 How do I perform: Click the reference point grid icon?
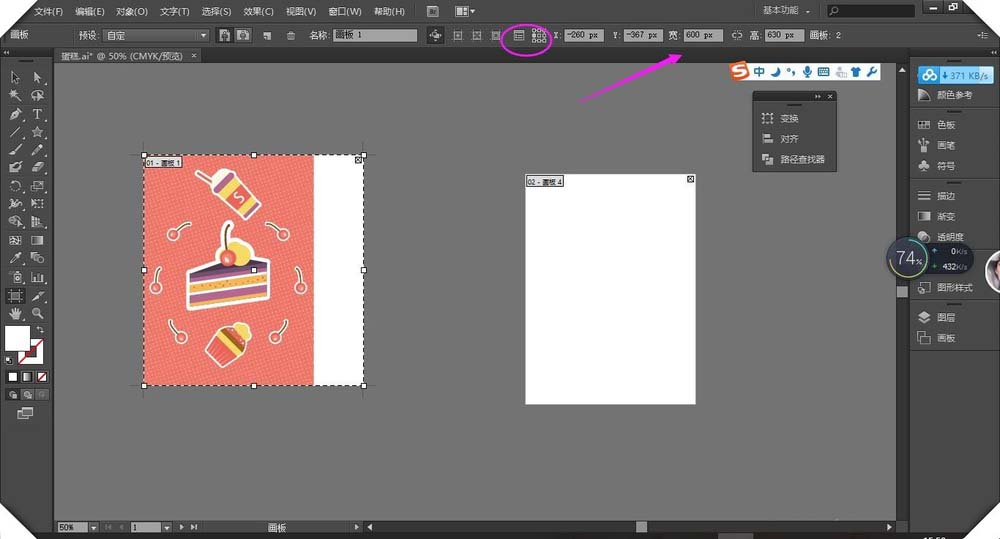coord(539,36)
